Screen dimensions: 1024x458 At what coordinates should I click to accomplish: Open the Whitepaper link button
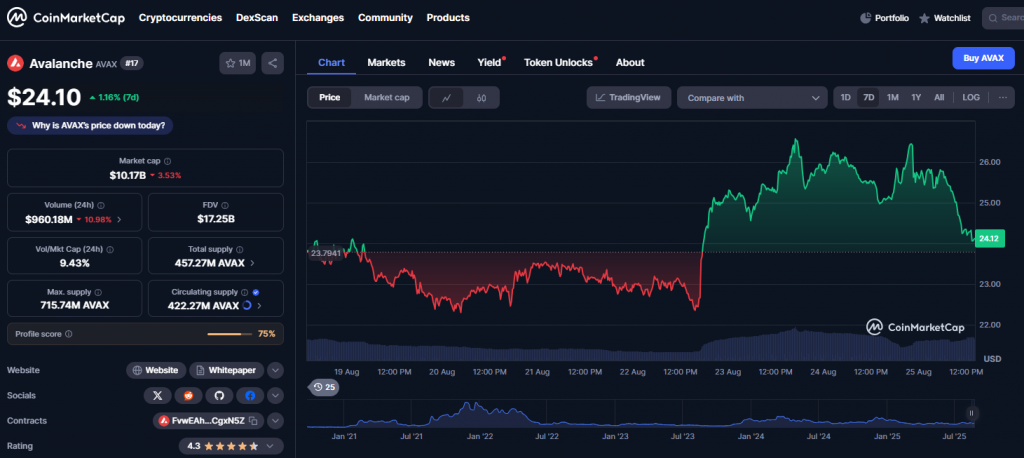pyautogui.click(x=227, y=370)
